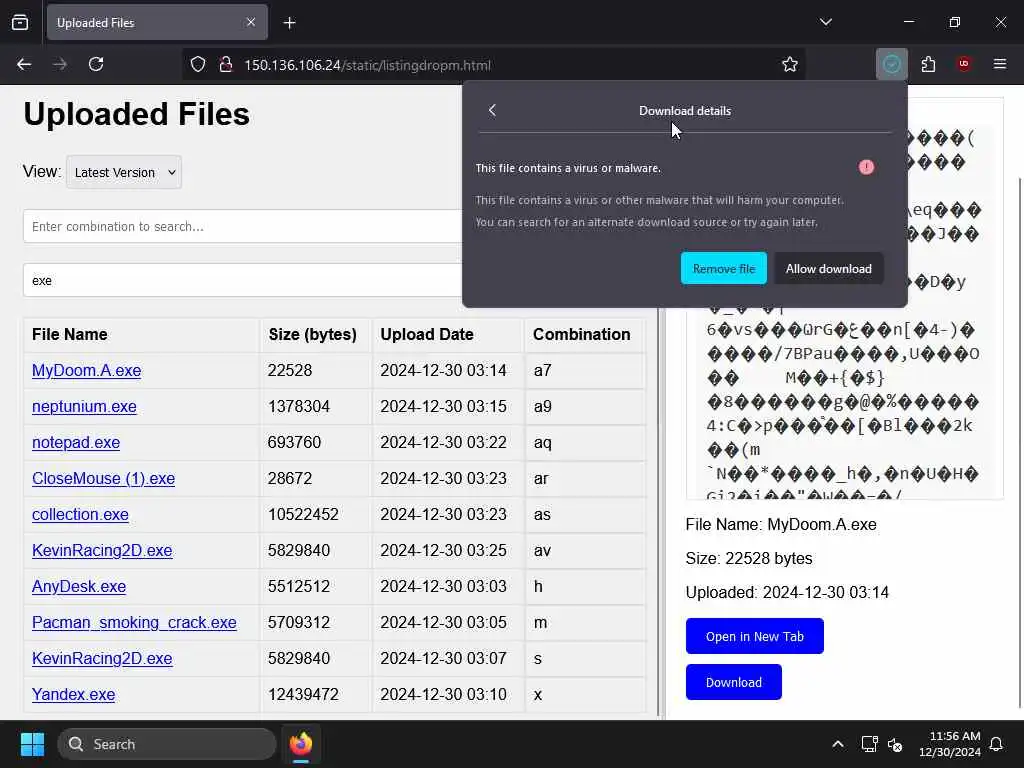Click the Open in New Tab button
Image resolution: width=1024 pixels, height=768 pixels.
(754, 636)
